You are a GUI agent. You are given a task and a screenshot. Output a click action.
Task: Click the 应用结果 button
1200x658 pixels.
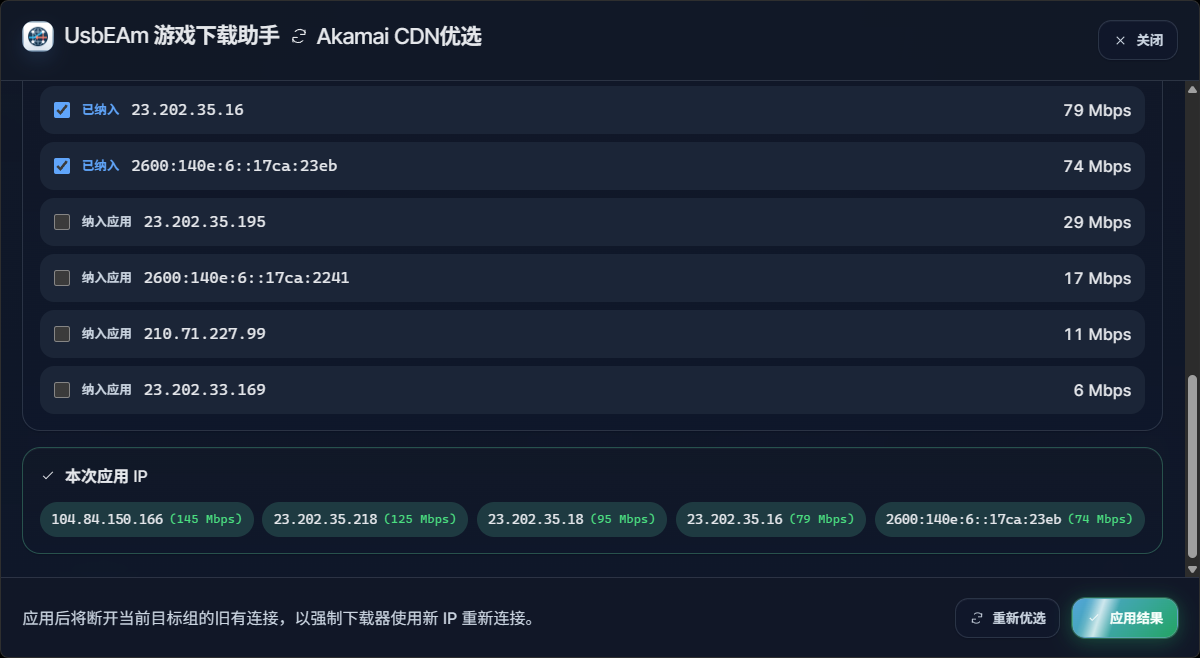pos(1124,618)
